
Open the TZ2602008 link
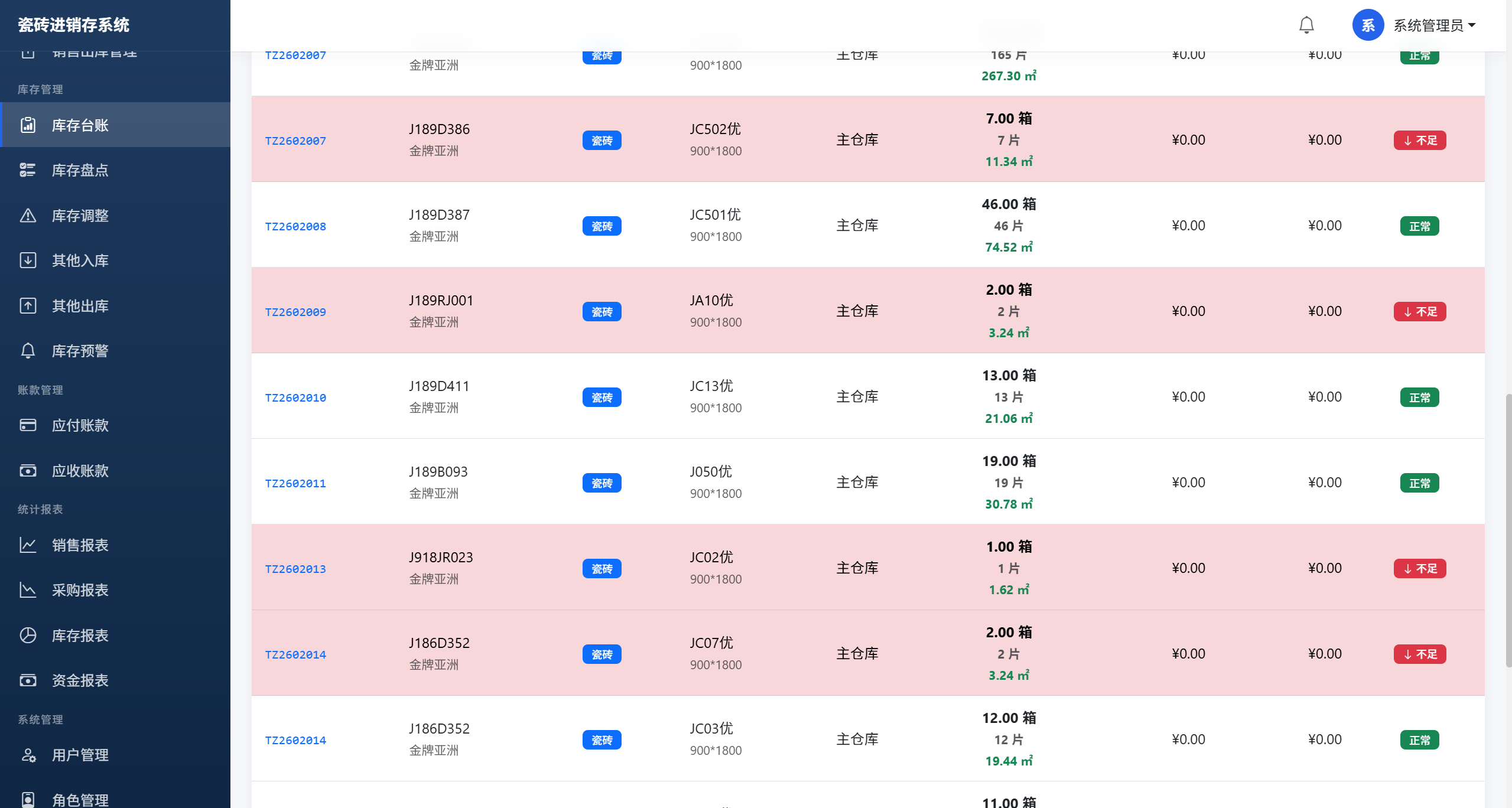click(295, 226)
